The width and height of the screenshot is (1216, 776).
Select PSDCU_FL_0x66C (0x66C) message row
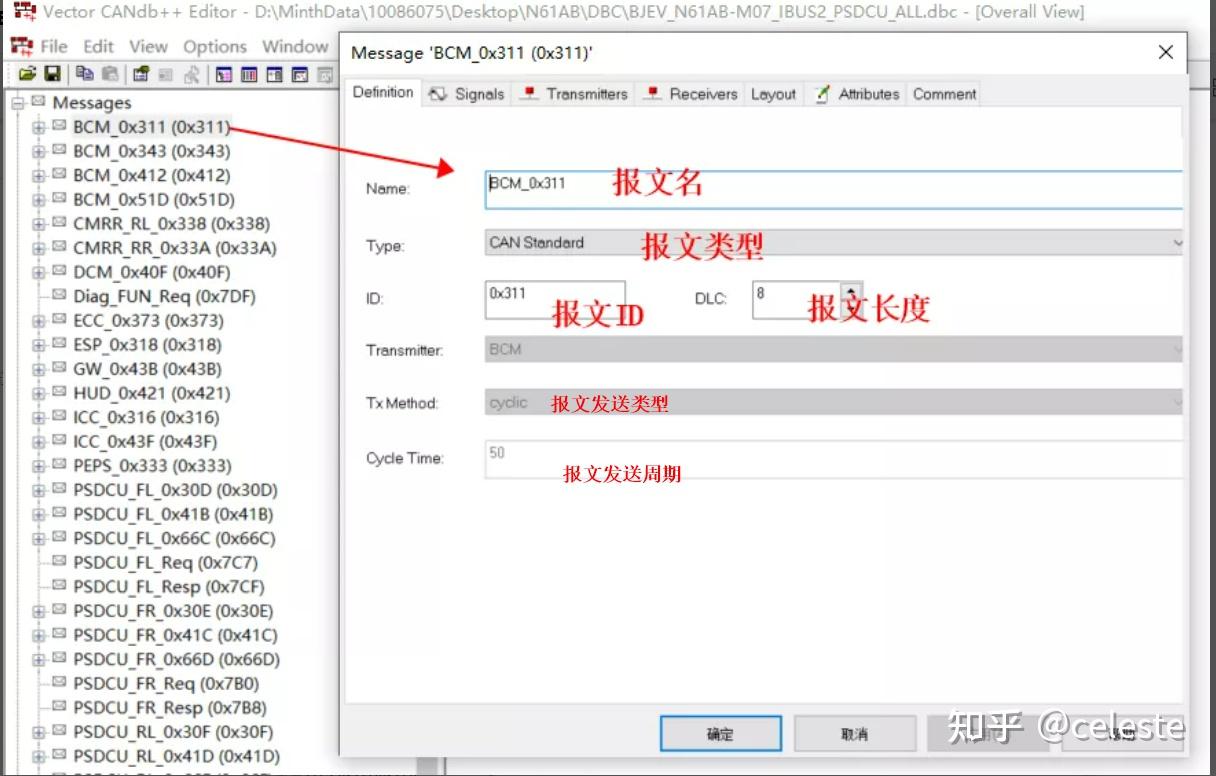pyautogui.click(x=174, y=538)
